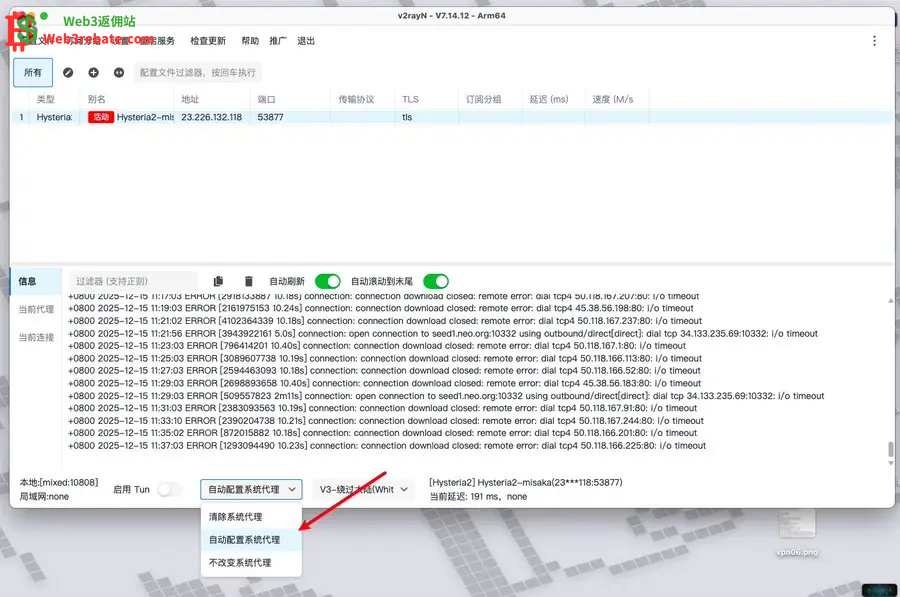Switch to the 当前连接 tab
Screen dimensions: 900x597
coord(36,337)
